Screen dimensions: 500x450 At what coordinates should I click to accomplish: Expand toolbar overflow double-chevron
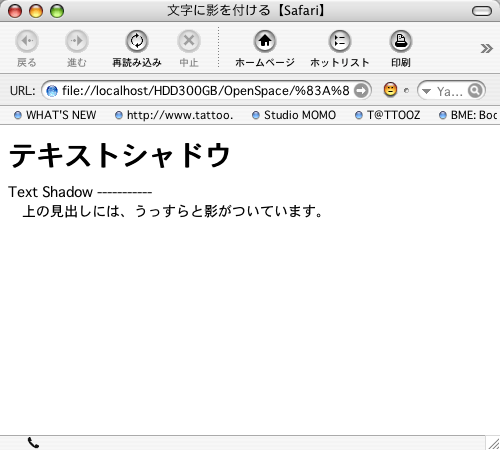(x=486, y=49)
